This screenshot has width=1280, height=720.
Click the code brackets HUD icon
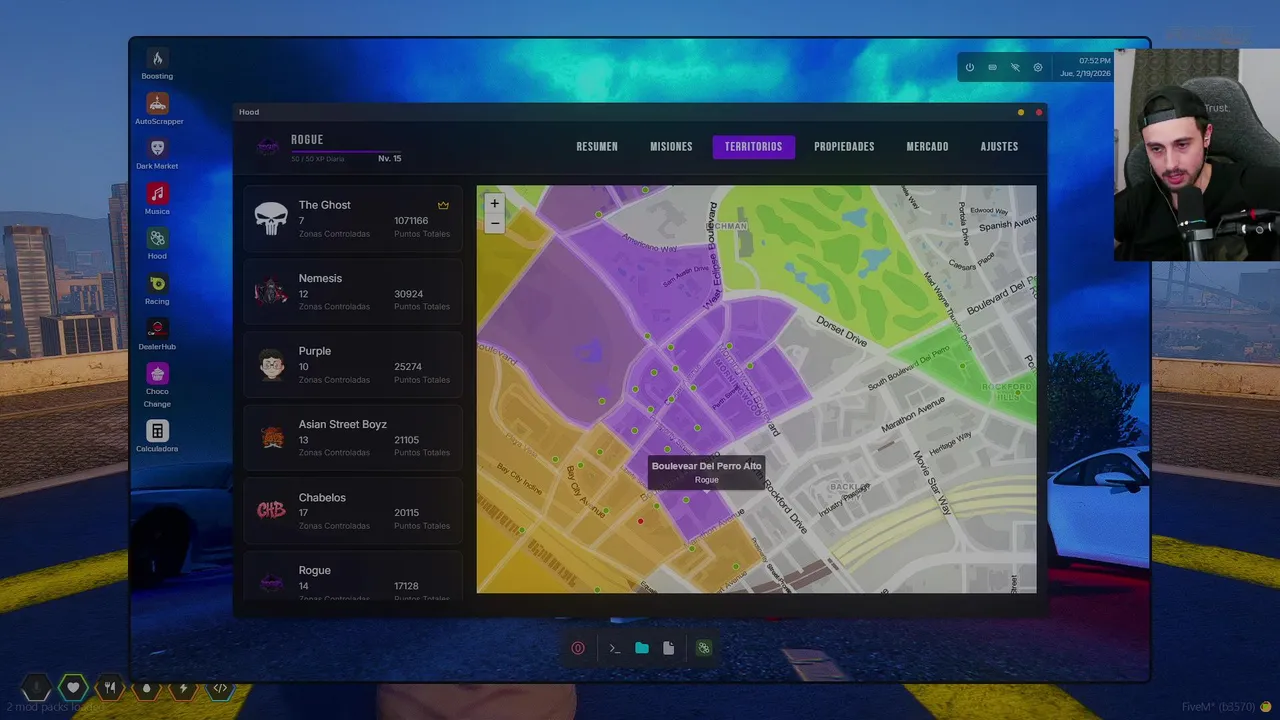coord(220,687)
